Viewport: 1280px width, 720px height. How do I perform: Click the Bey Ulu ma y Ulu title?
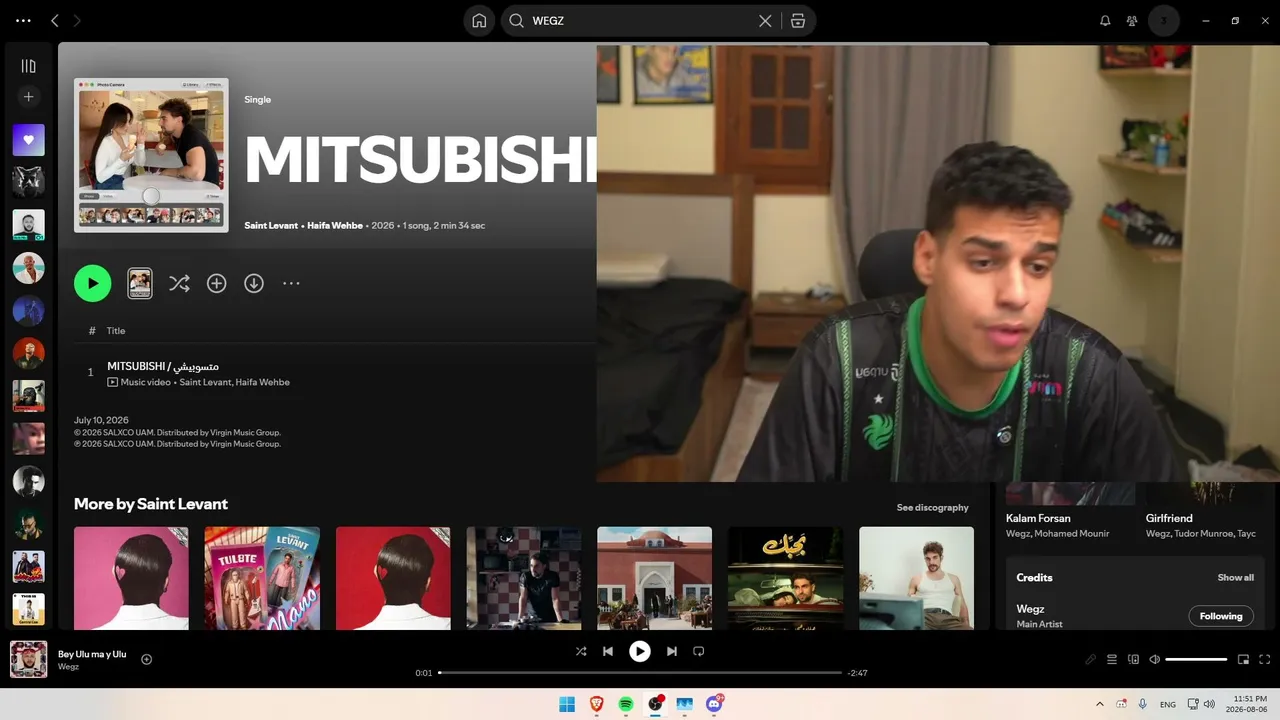click(x=92, y=654)
